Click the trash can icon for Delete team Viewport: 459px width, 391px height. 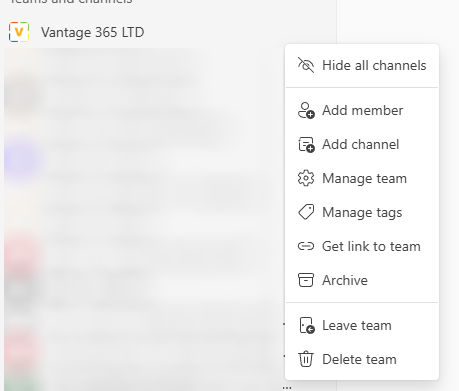pos(306,359)
